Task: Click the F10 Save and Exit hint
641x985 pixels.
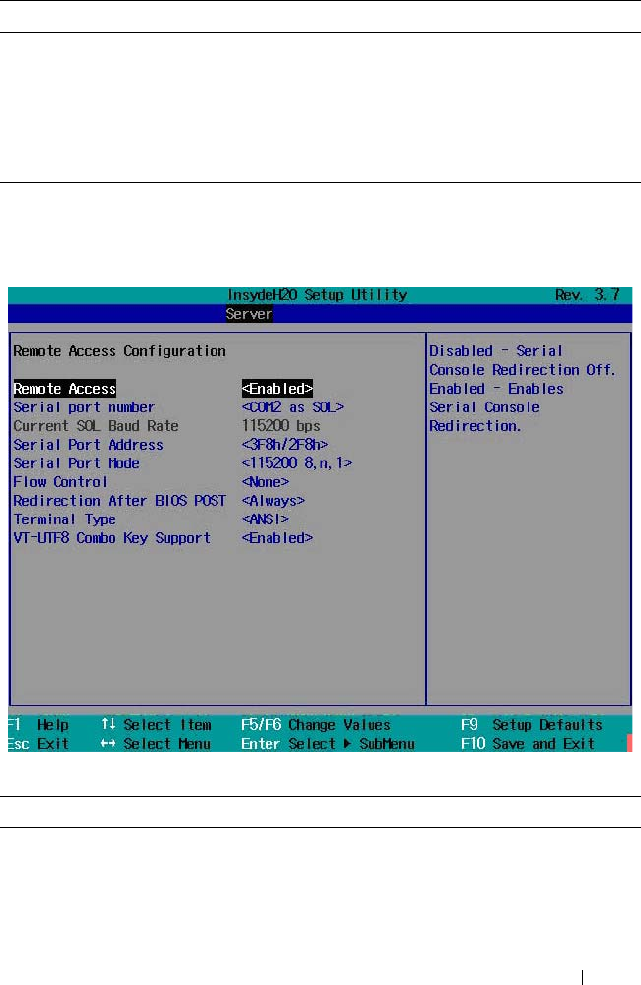Action: (528, 744)
